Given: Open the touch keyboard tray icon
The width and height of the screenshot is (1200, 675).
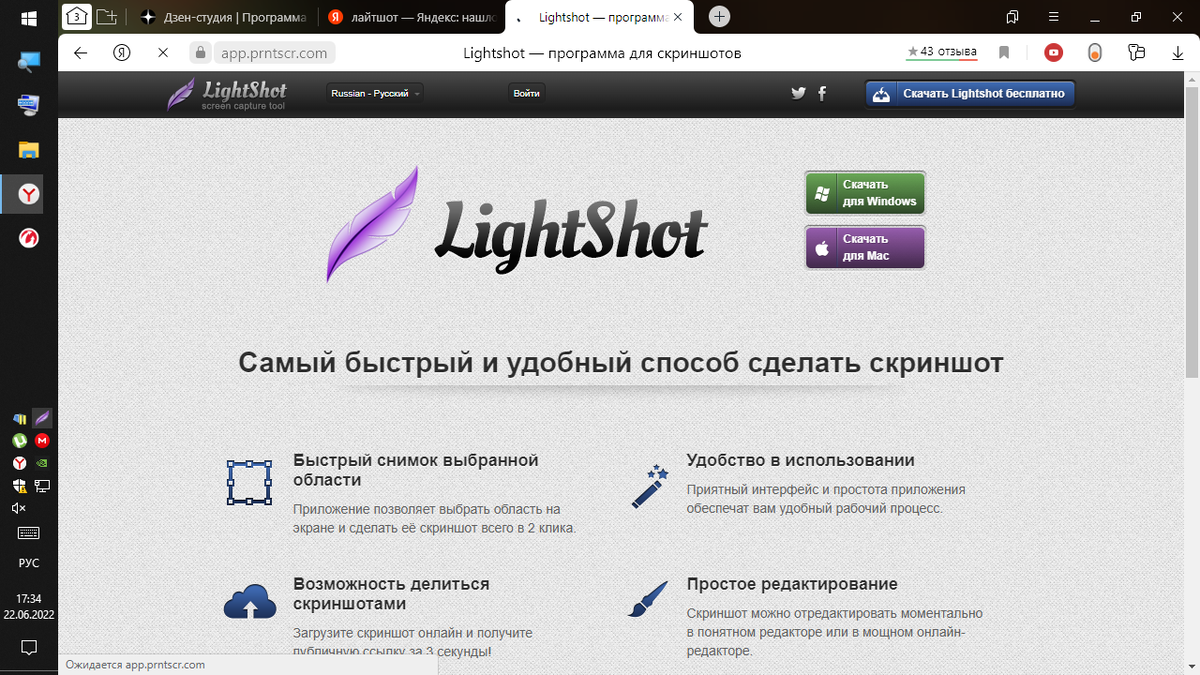Looking at the screenshot, I should [29, 533].
